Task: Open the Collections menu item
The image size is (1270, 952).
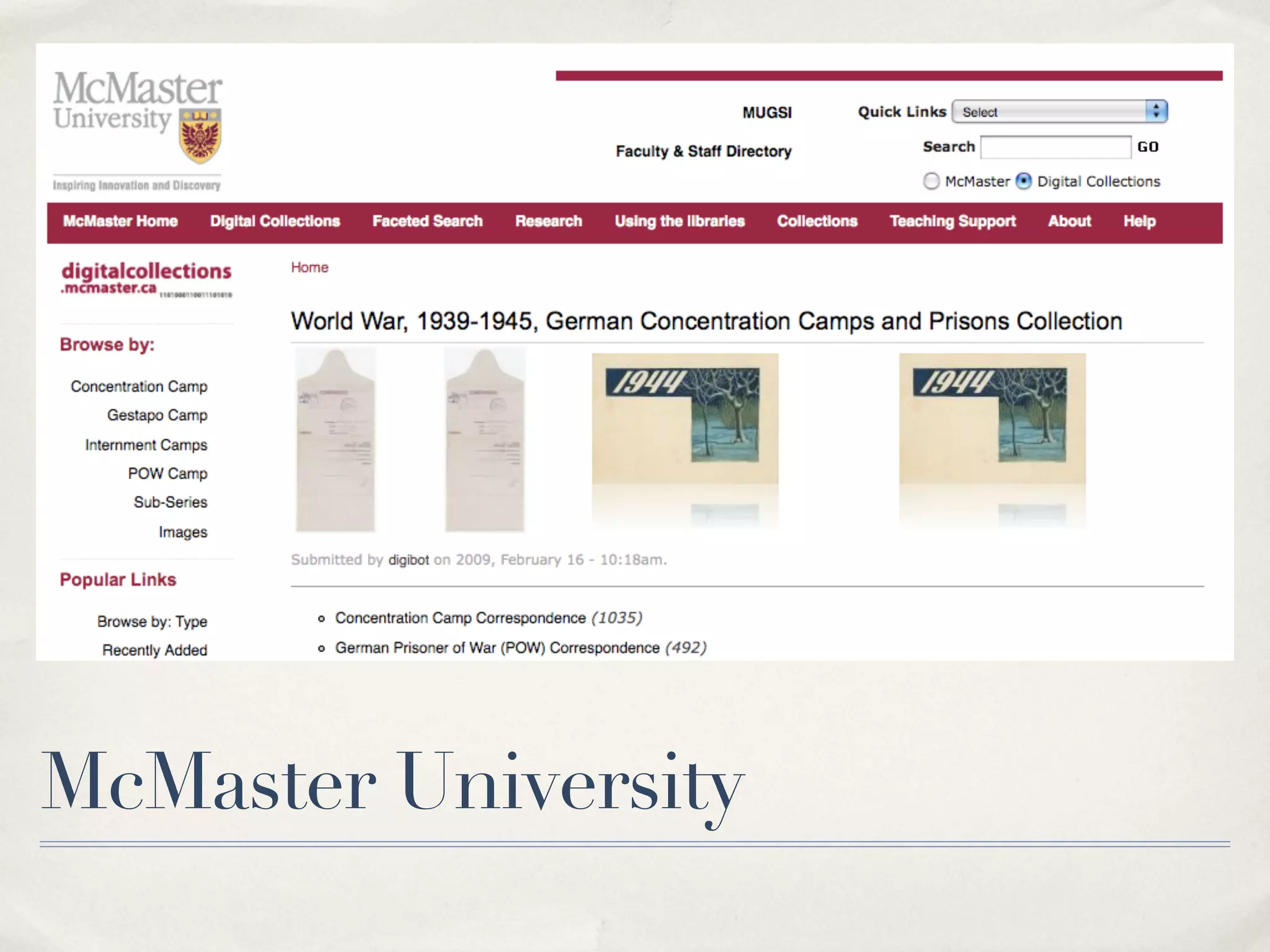Action: click(817, 221)
